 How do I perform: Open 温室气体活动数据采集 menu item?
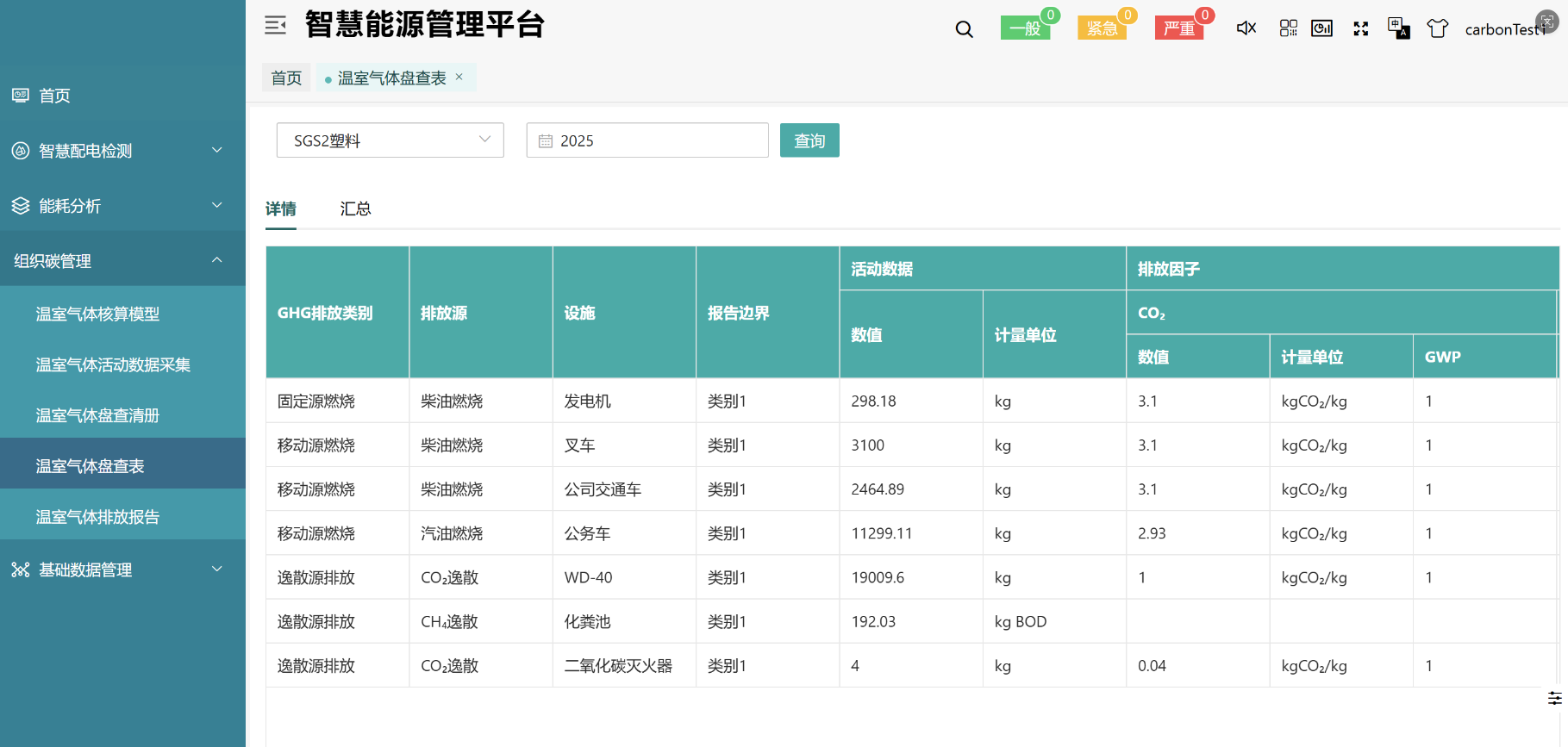[x=122, y=364]
